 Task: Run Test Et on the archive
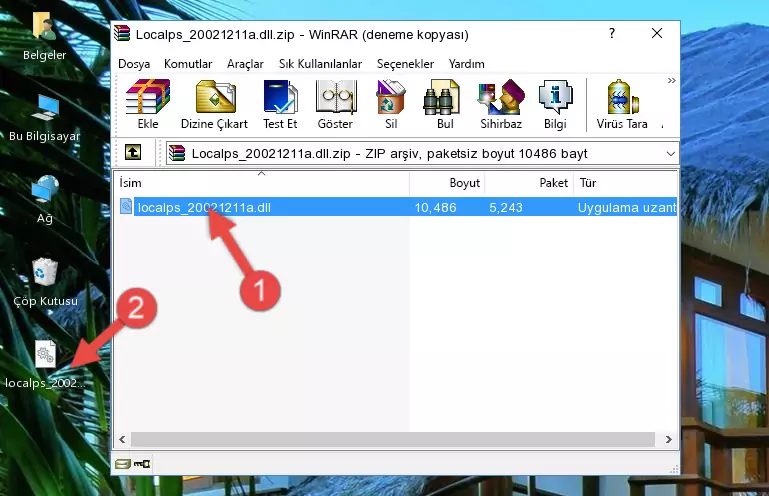click(280, 104)
